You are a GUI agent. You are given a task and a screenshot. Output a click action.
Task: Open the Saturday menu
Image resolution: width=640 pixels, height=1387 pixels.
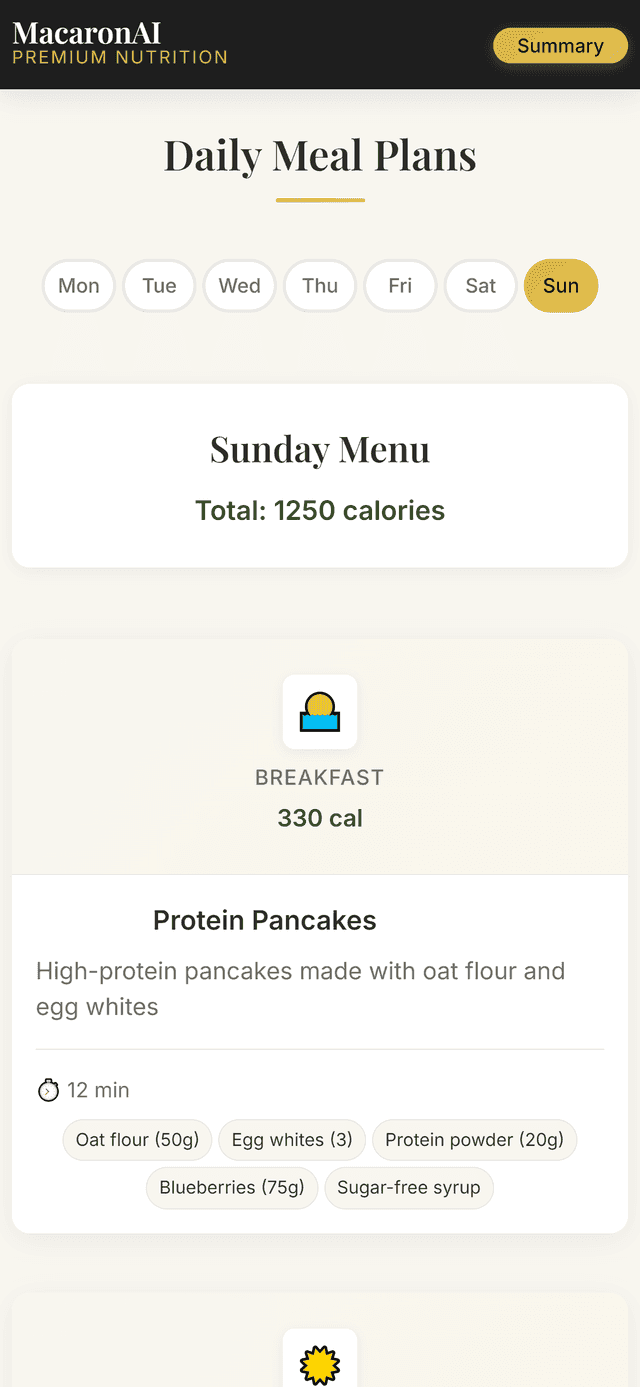[x=480, y=285]
